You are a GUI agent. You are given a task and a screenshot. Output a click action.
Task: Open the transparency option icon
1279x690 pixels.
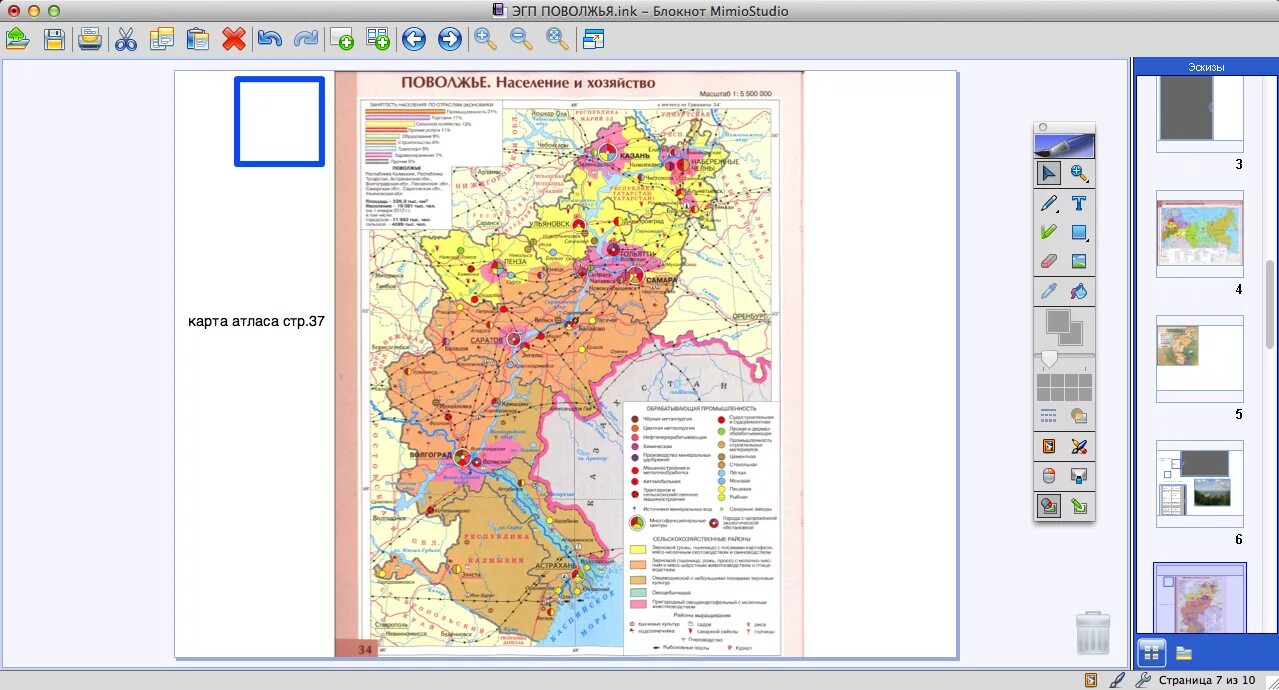[x=1079, y=415]
